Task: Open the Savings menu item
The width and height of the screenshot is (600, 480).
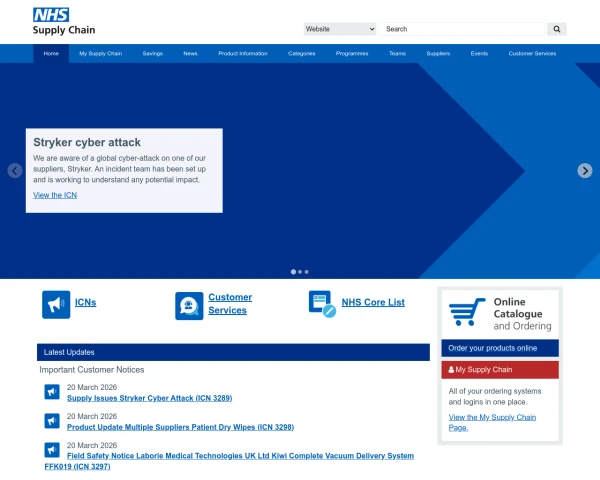Action: (153, 54)
